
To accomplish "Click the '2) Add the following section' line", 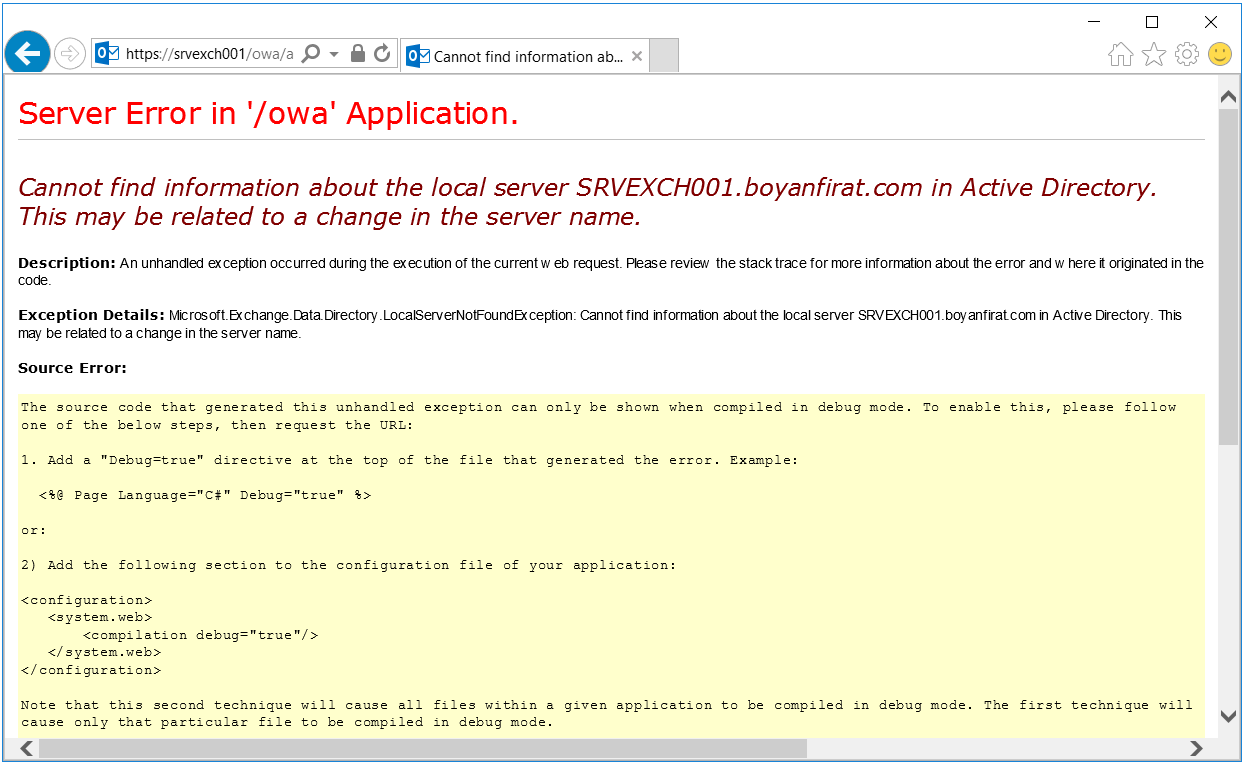I will pyautogui.click(x=349, y=565).
